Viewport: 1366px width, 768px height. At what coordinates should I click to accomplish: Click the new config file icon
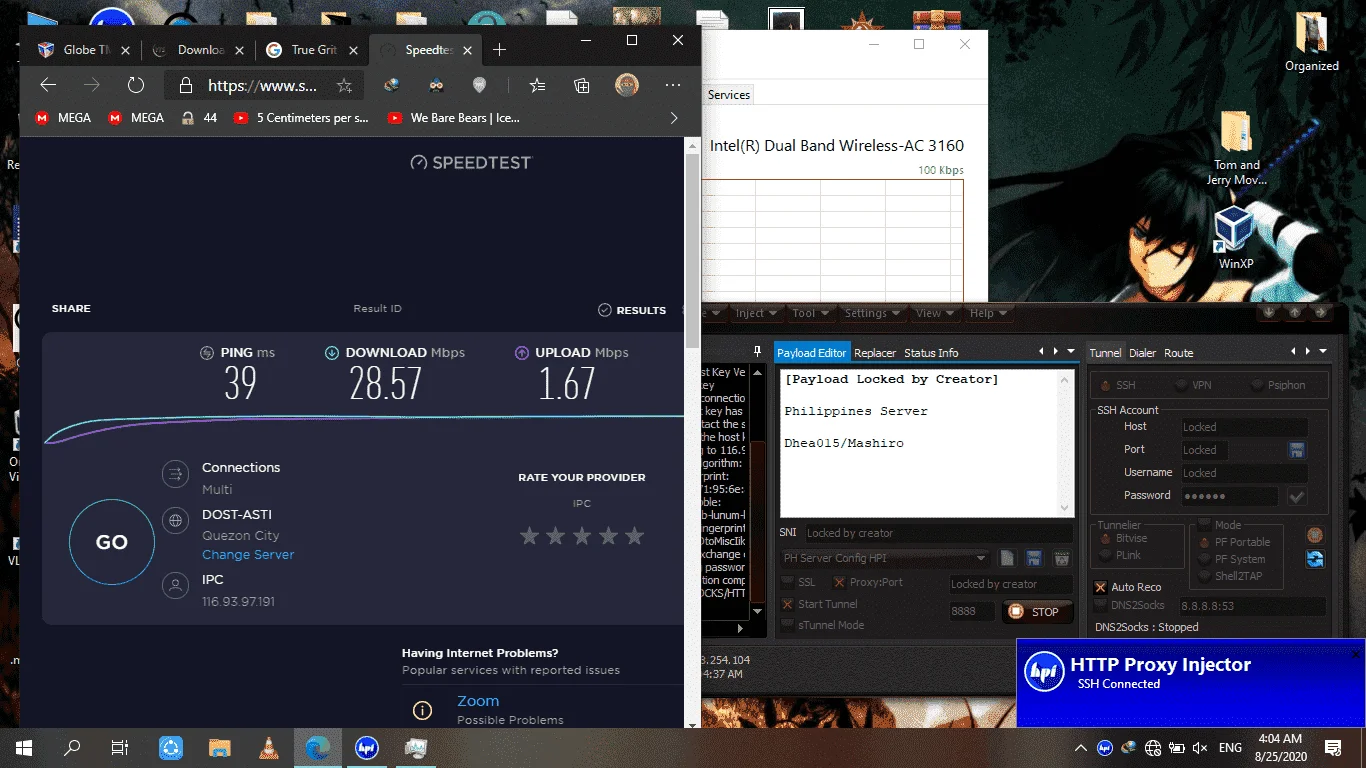coord(1008,558)
